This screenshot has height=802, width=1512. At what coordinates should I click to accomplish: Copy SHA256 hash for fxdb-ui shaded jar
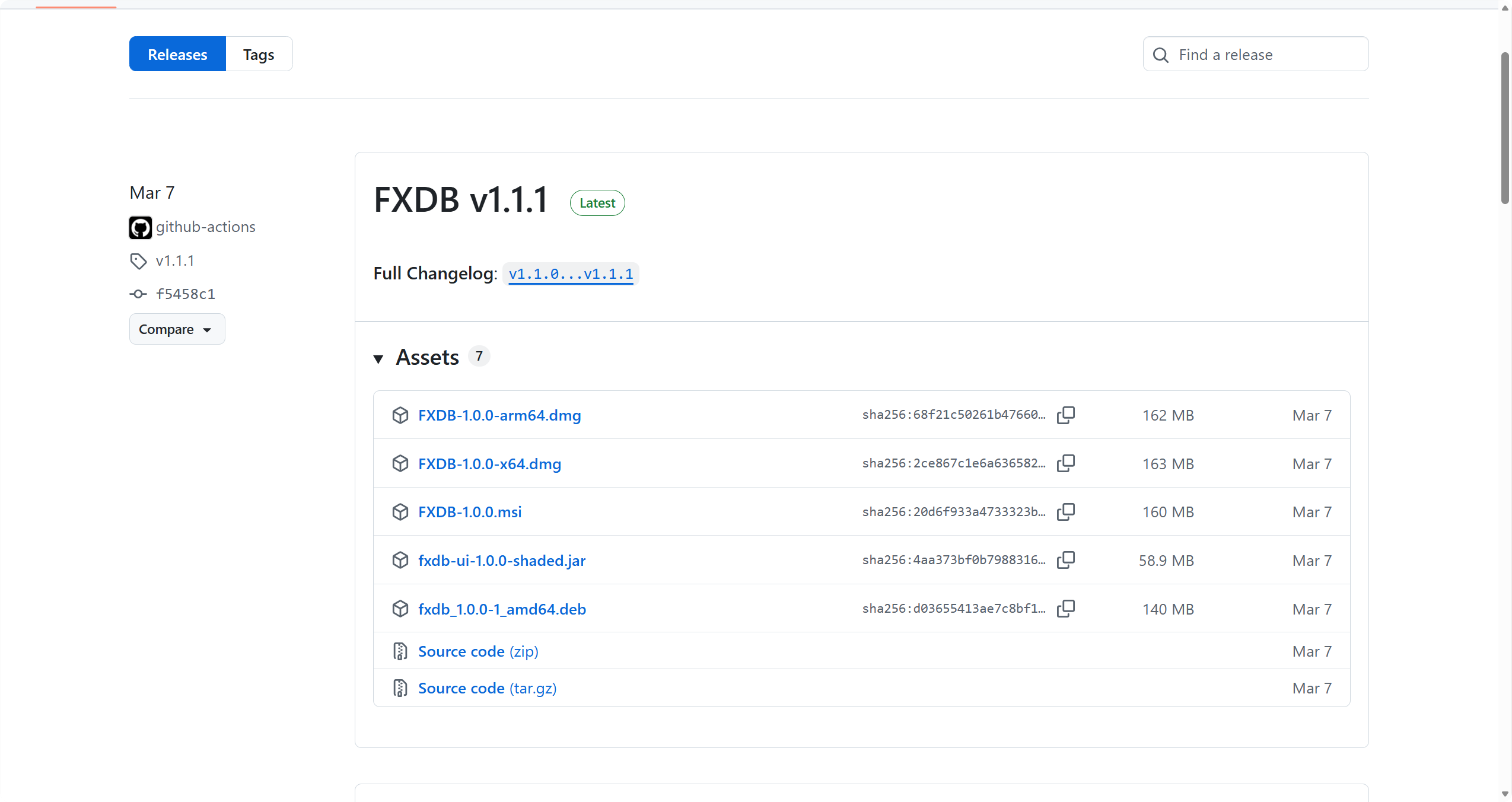click(1065, 560)
